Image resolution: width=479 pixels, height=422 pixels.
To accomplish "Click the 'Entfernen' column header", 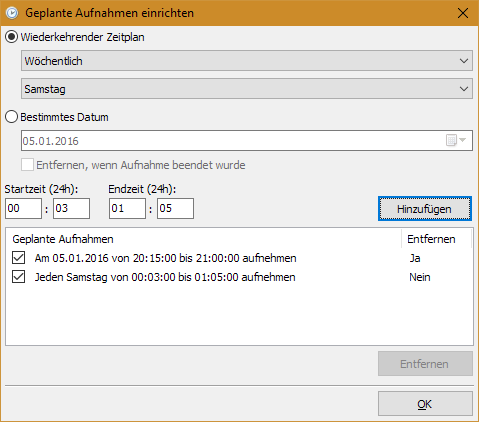I will [436, 239].
